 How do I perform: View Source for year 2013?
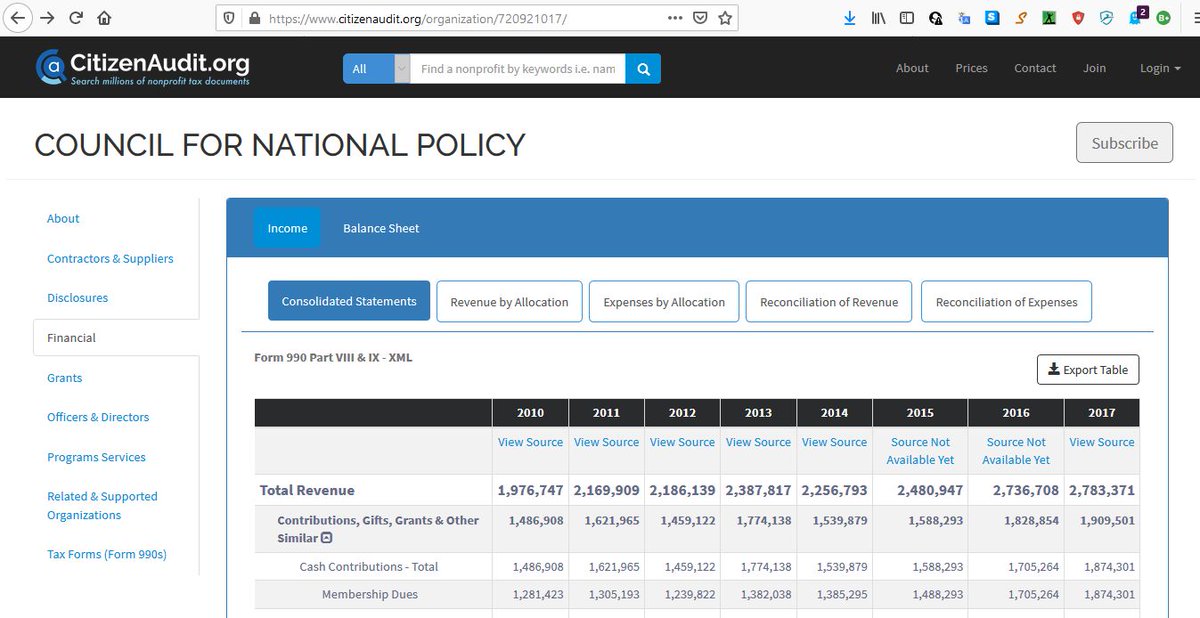[758, 442]
